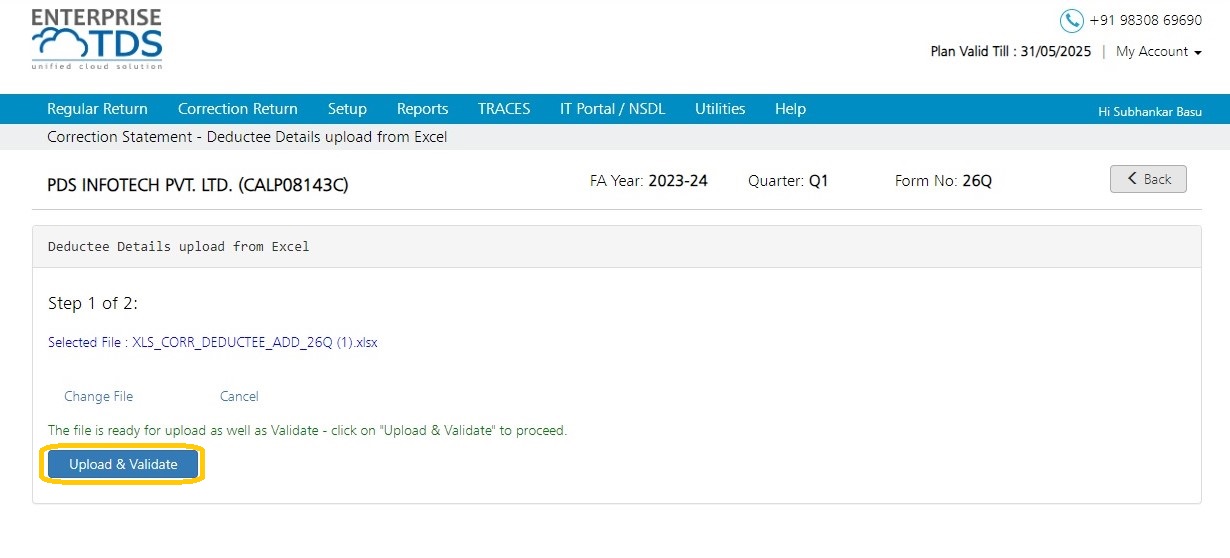
Task: Open the Reports menu
Action: pos(422,109)
